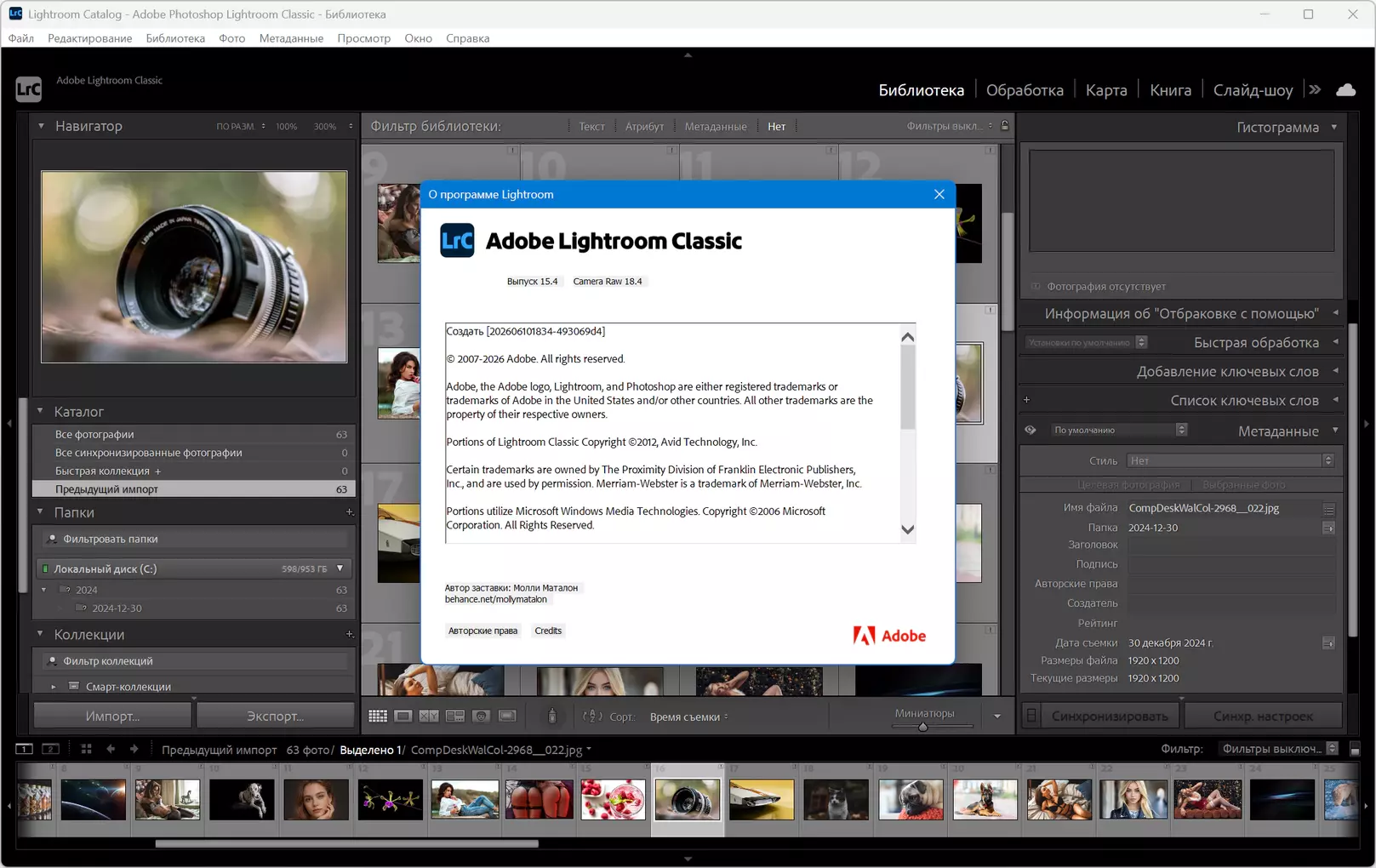This screenshot has height=868, width=1376.
Task: Toggle A-Z sort direction icon
Action: pyautogui.click(x=592, y=717)
